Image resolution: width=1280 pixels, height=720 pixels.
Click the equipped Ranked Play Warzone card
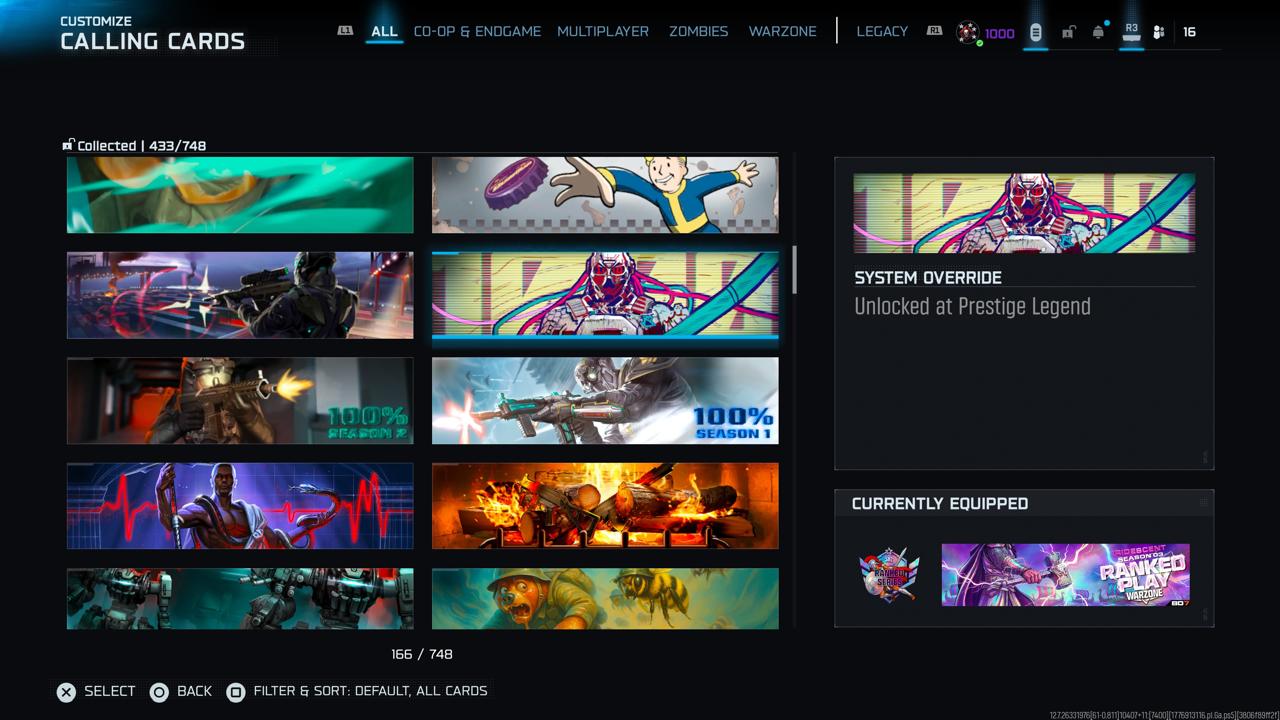click(1066, 575)
